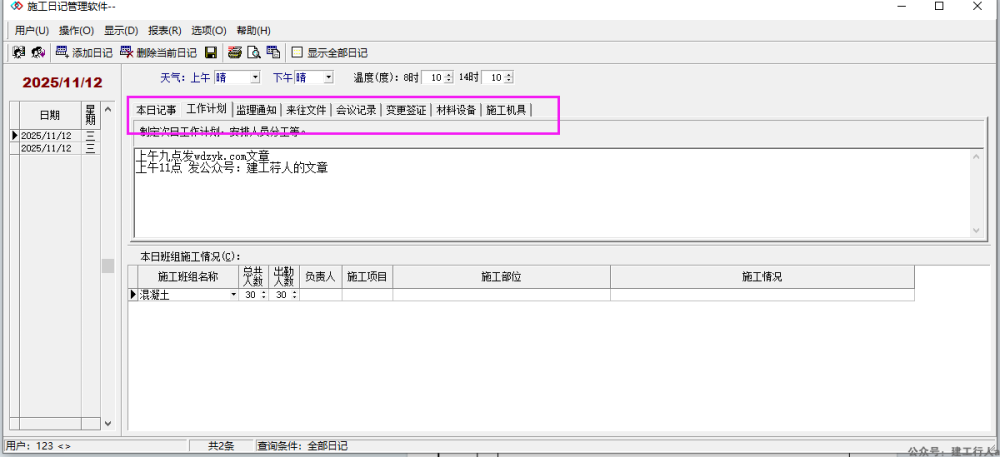Switch to the 材料设备 tab
Screen dimensions: 1000x457
456,110
